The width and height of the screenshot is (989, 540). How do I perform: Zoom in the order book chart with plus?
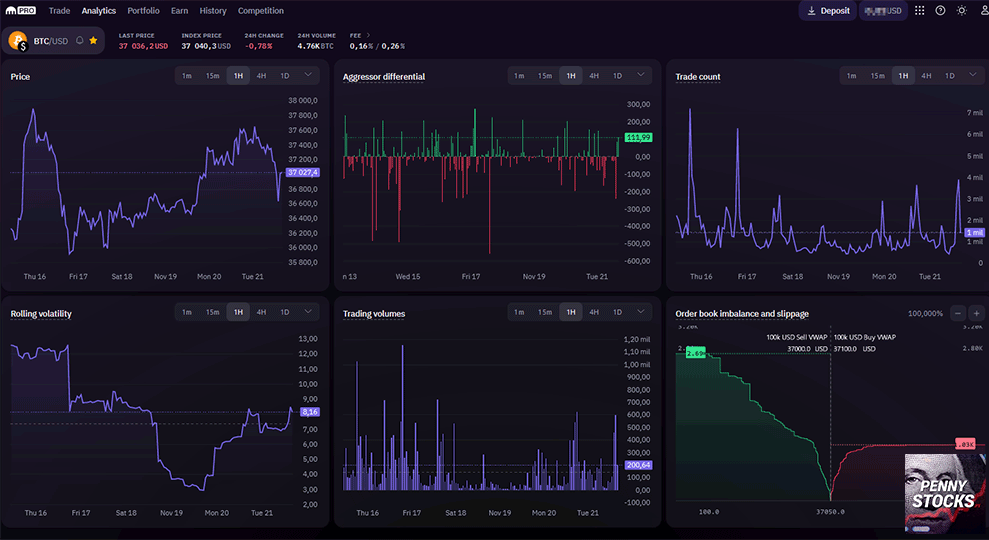coord(976,313)
